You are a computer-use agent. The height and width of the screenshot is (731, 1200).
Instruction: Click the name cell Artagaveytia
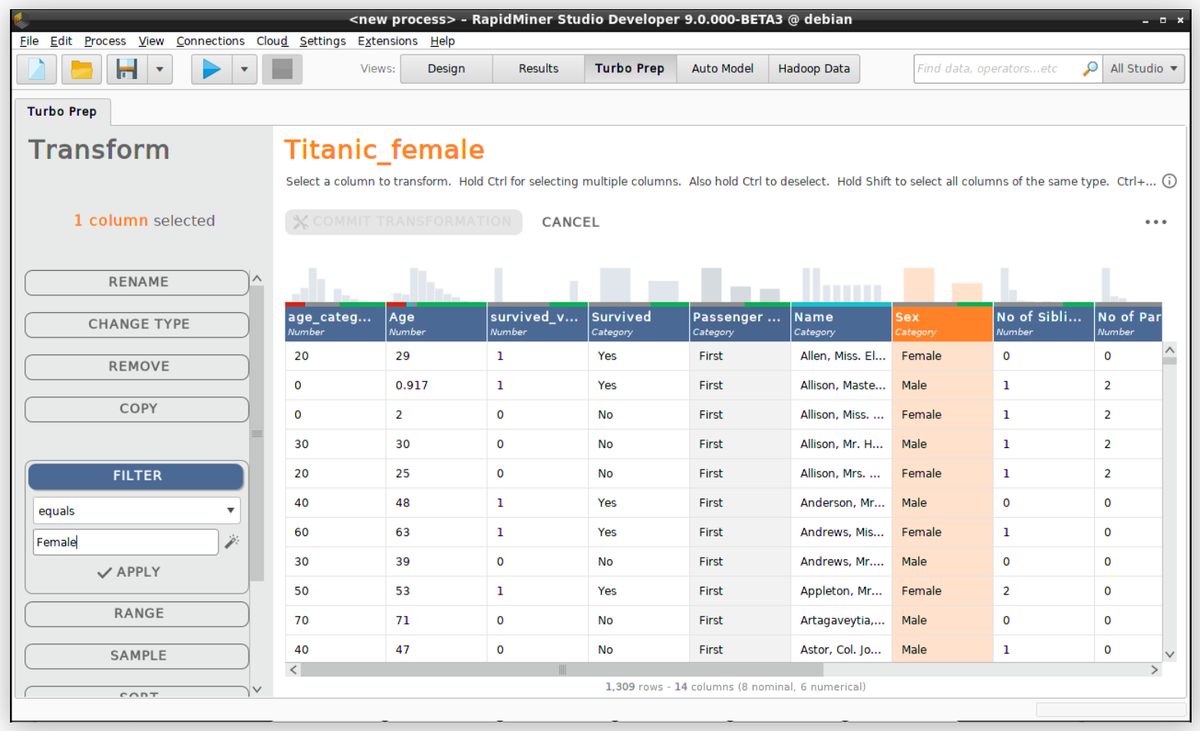841,620
